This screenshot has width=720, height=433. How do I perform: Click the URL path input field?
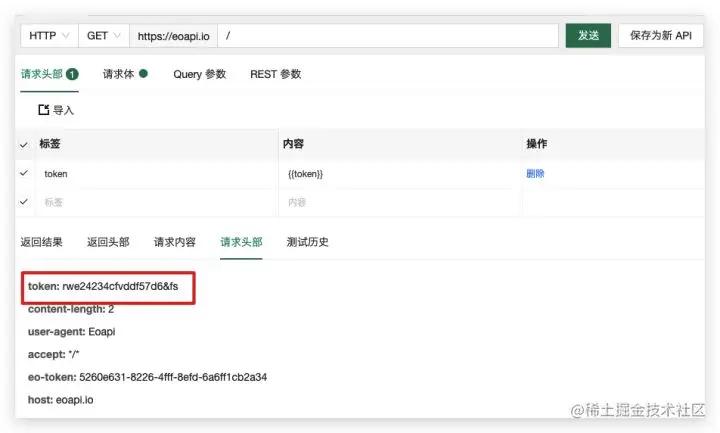(388, 36)
